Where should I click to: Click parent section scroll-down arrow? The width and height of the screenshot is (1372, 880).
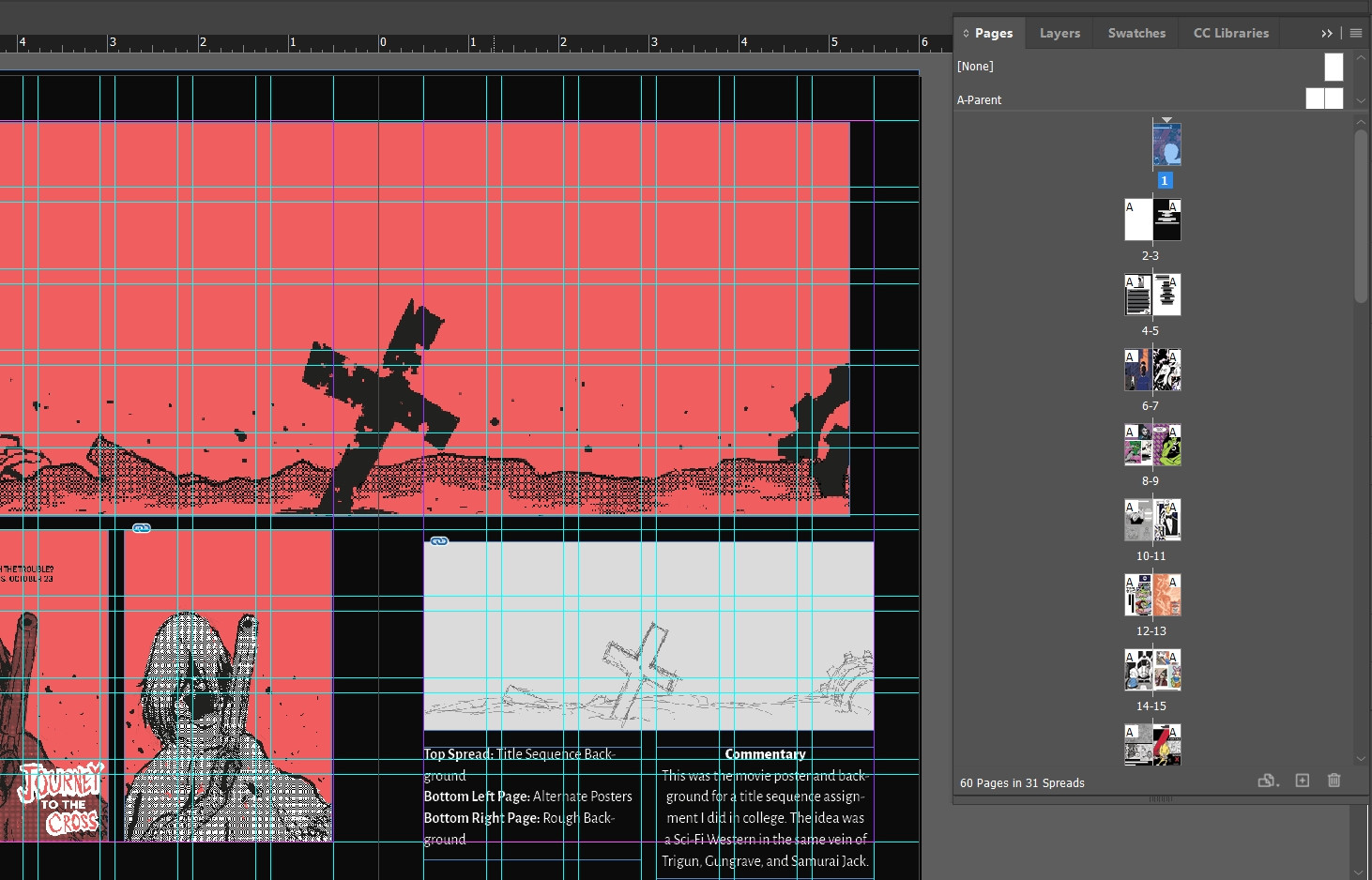1361,101
